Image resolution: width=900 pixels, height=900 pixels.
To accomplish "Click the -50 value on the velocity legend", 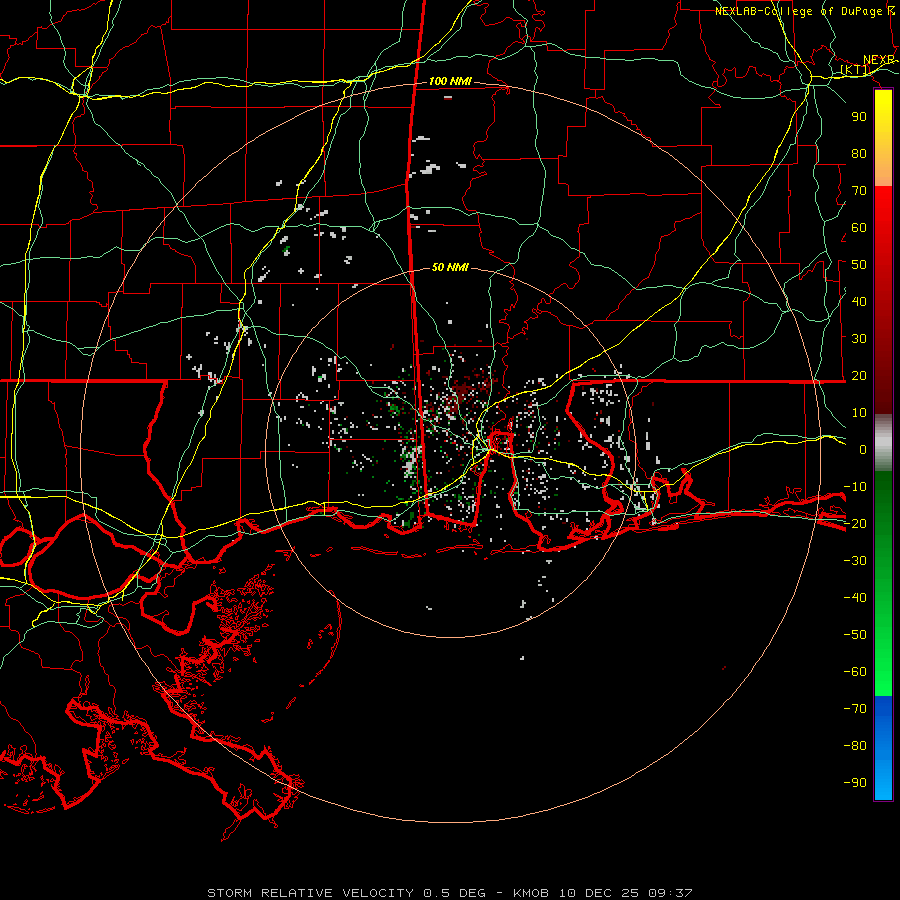I will click(x=855, y=634).
